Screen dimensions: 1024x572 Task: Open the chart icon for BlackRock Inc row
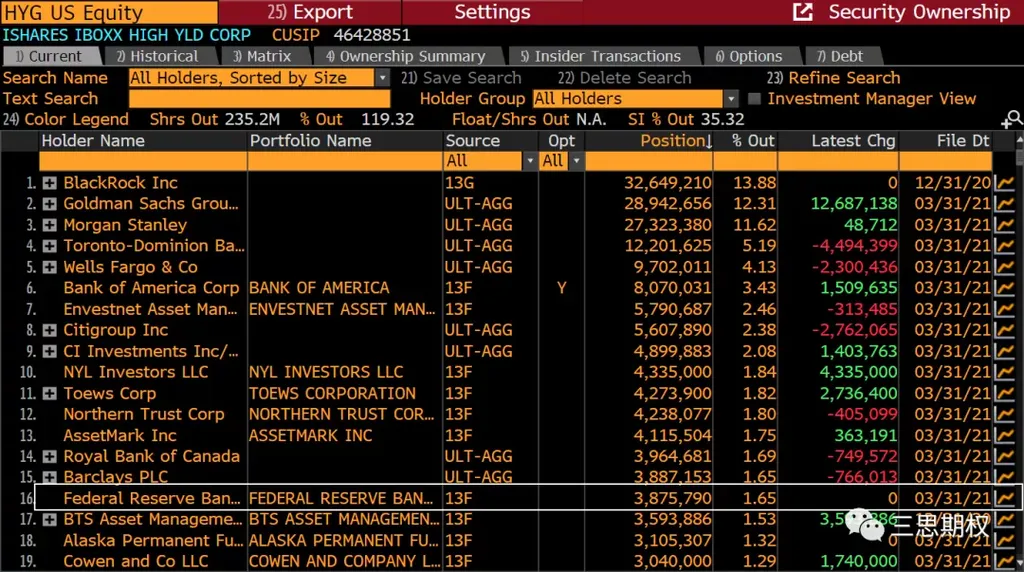1004,183
